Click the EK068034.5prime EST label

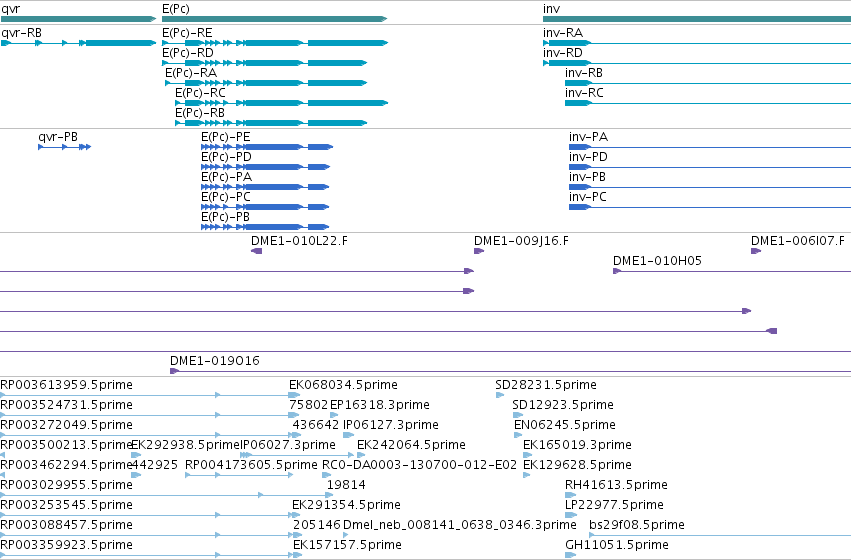tap(343, 385)
